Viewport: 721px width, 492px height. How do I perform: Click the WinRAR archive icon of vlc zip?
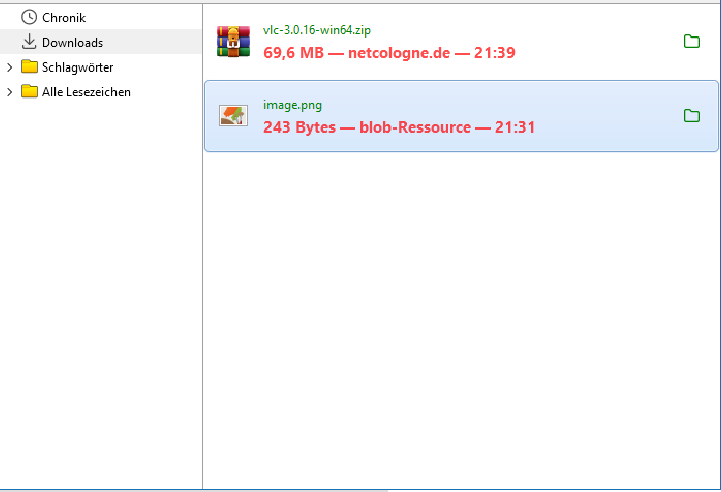[234, 41]
